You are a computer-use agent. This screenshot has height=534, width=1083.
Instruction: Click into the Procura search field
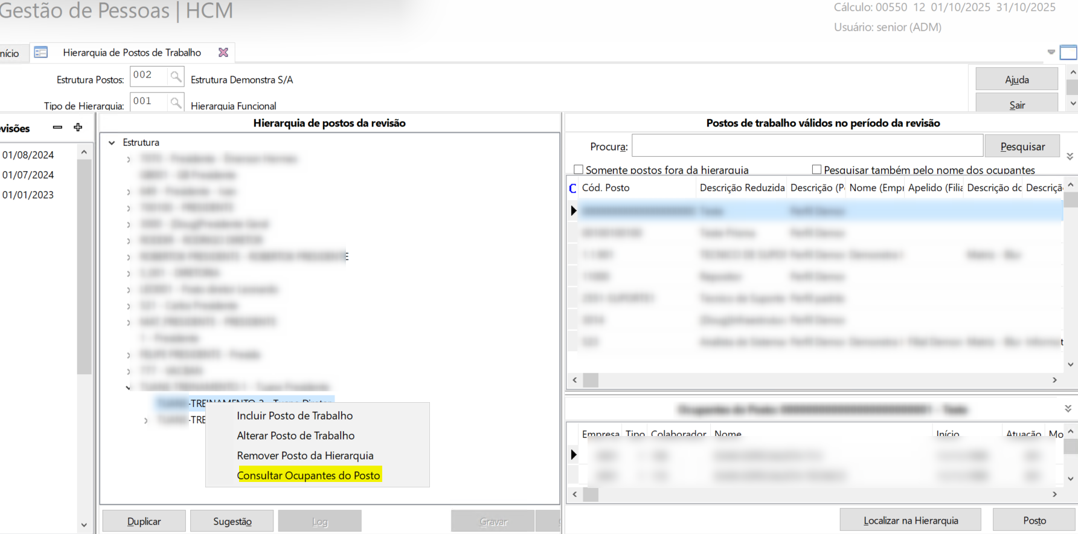[806, 147]
